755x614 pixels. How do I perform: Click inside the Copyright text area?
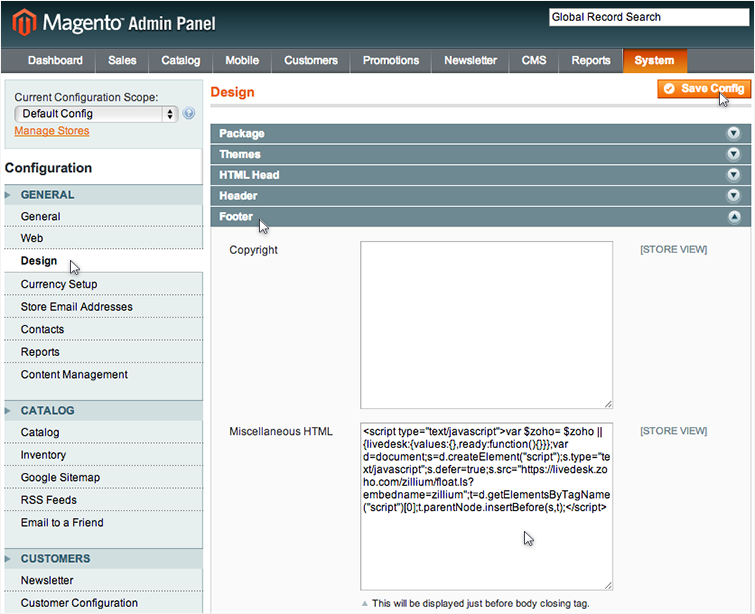coord(486,324)
